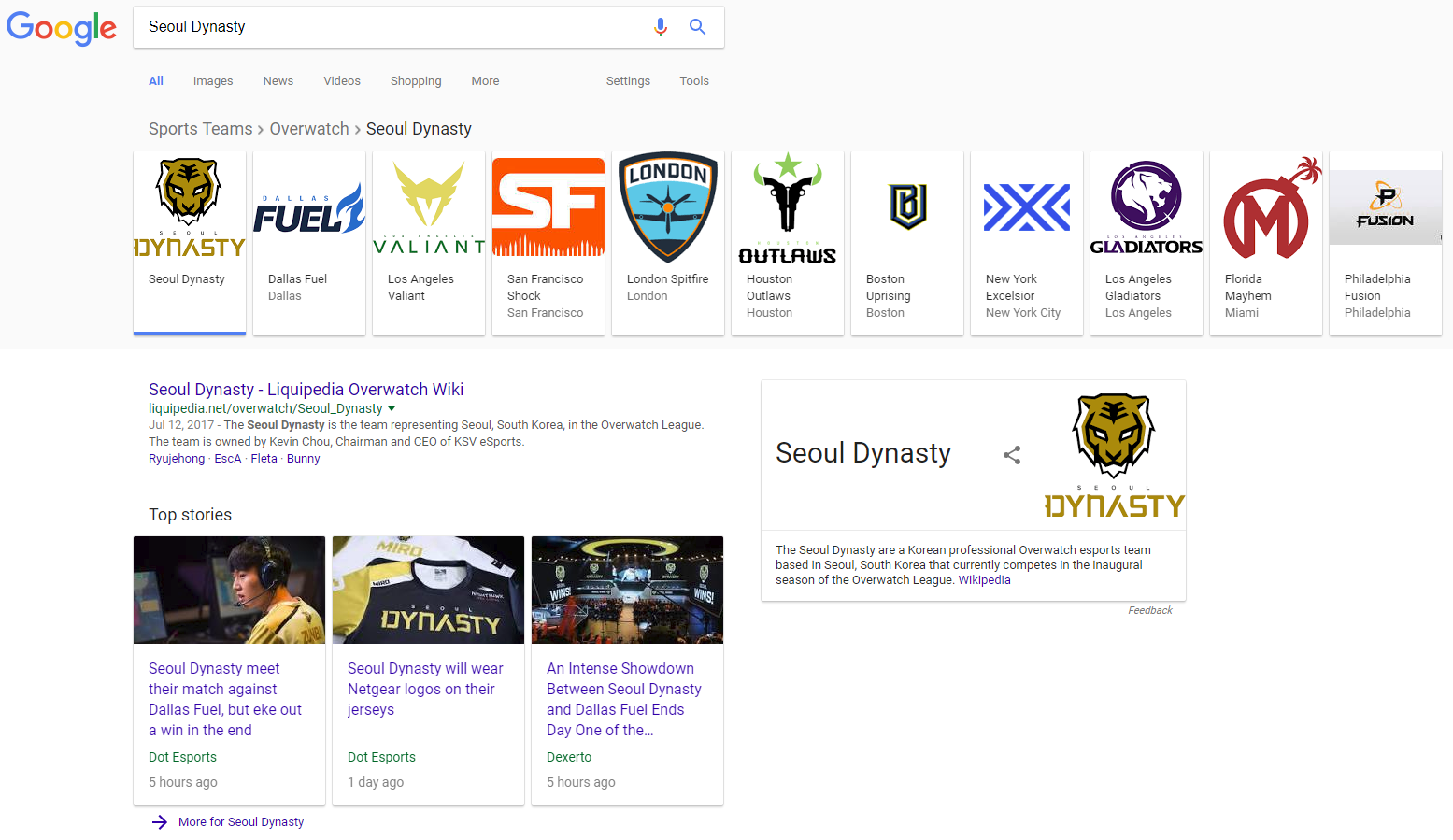This screenshot has height=840, width=1453.
Task: Expand the liquipedia result URL dropdown arrow
Action: tap(392, 409)
